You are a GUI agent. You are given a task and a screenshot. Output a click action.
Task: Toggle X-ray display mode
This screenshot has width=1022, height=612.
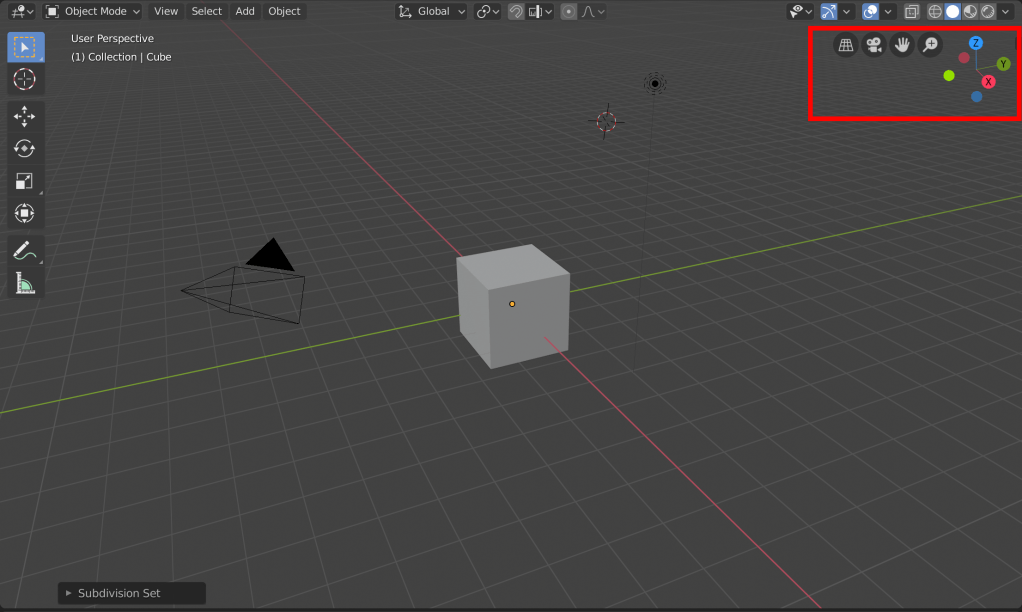pyautogui.click(x=911, y=12)
